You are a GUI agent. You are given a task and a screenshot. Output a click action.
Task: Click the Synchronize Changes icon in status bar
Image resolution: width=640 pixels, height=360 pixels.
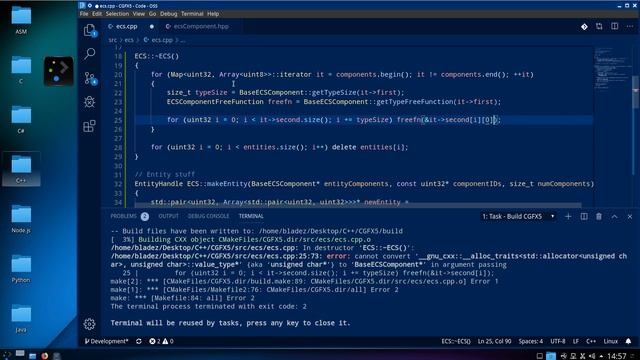pyautogui.click(x=139, y=341)
